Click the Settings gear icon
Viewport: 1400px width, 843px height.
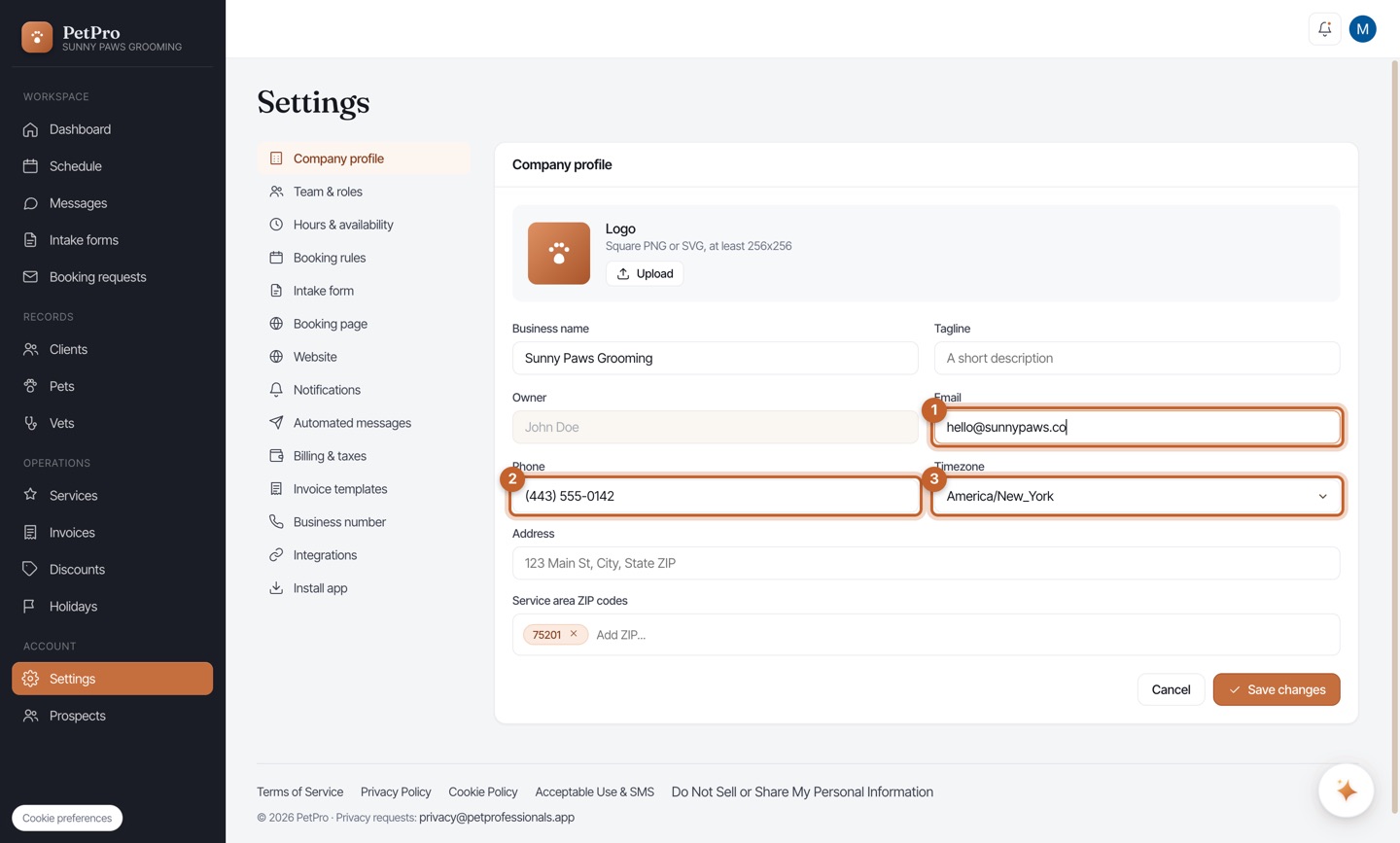click(31, 679)
